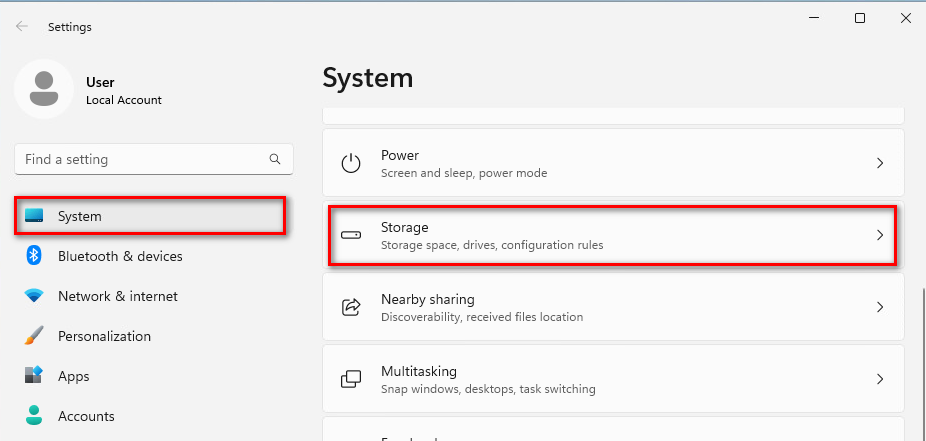This screenshot has width=926, height=441.
Task: Open Apps settings label
Action: (74, 376)
